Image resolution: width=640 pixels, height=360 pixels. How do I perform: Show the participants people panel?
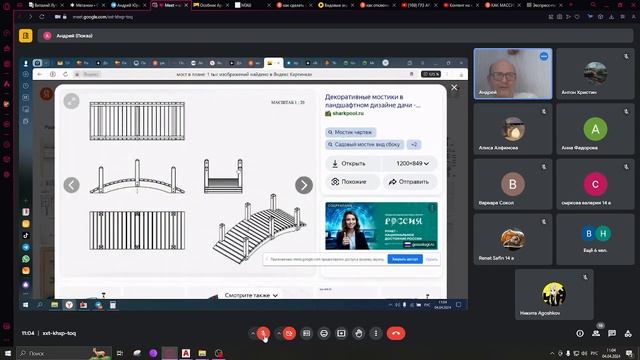pos(596,333)
